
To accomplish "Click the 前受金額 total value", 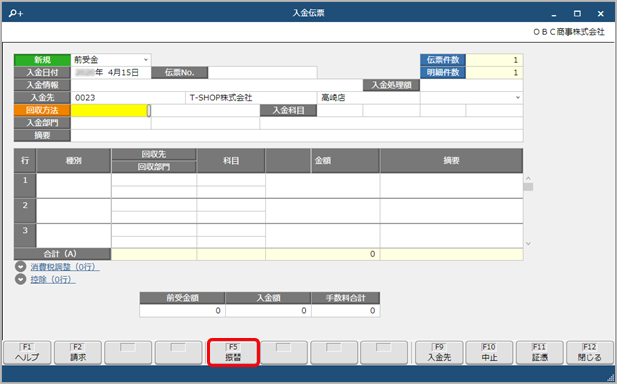I will pos(182,311).
